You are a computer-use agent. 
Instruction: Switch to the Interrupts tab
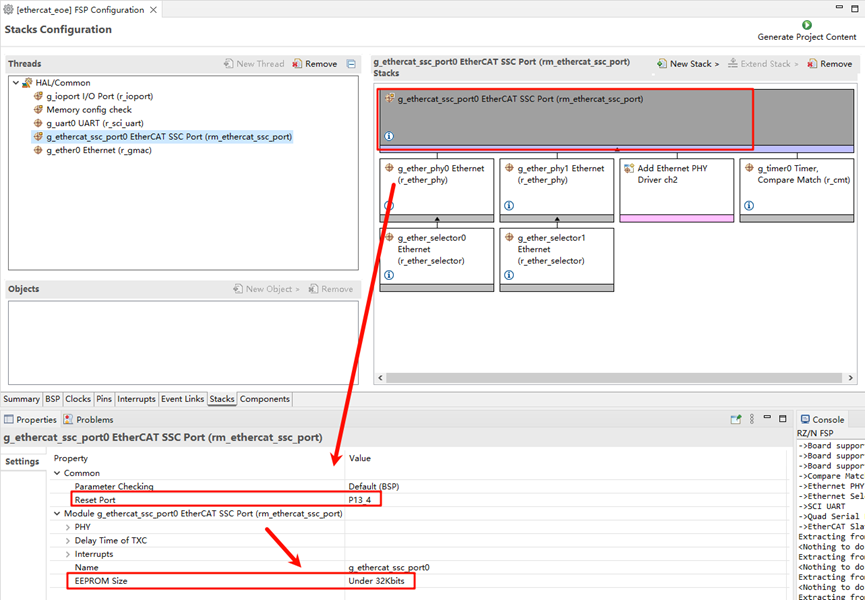click(x=136, y=399)
